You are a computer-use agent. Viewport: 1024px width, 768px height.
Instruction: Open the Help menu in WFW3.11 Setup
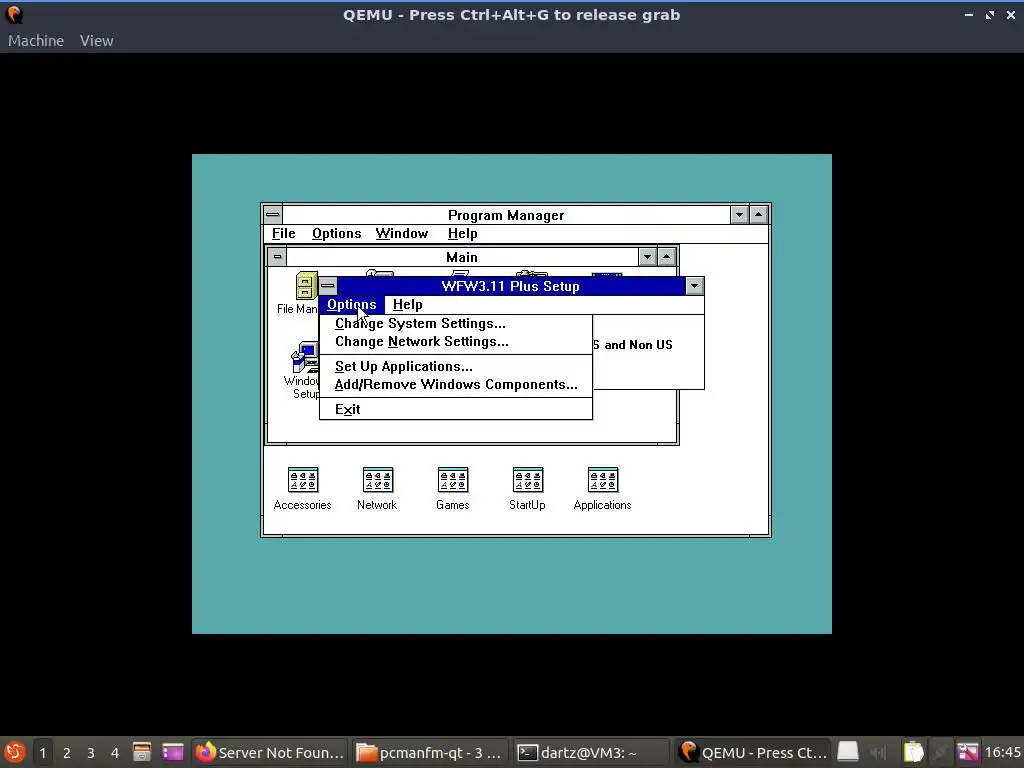(x=408, y=305)
